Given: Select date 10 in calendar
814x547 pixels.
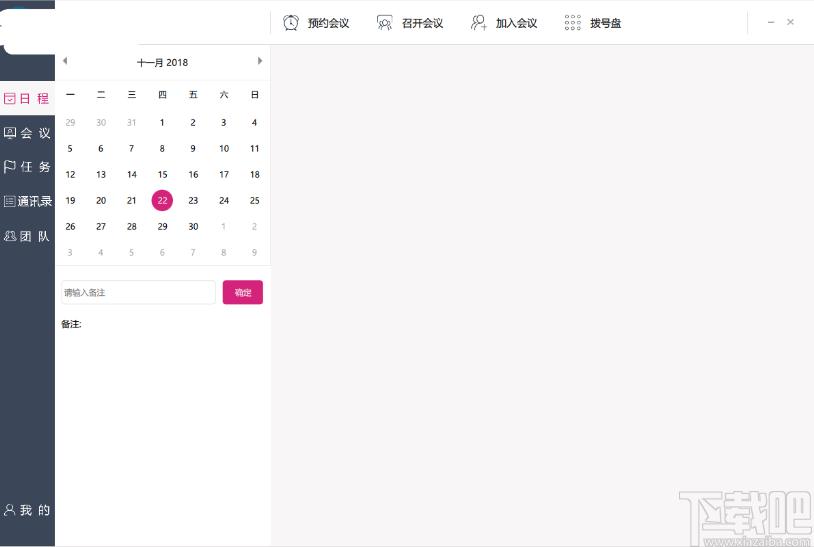Looking at the screenshot, I should [x=224, y=148].
